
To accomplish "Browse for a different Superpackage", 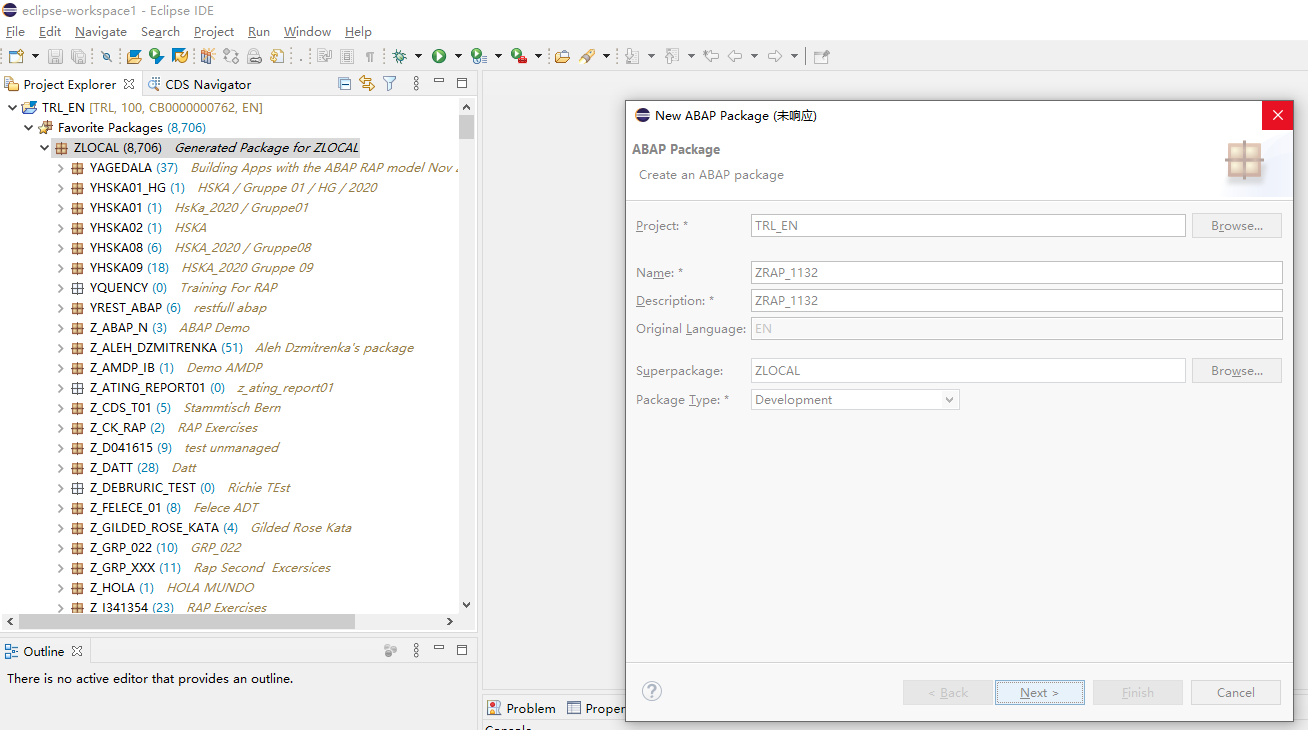I will (x=1236, y=370).
